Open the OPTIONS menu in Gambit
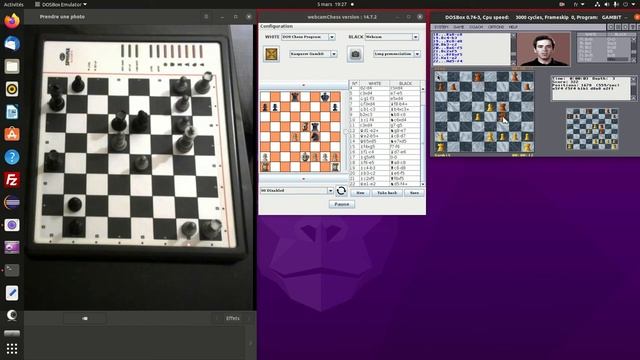Screen dimensions: 640x360 [x=496, y=27]
